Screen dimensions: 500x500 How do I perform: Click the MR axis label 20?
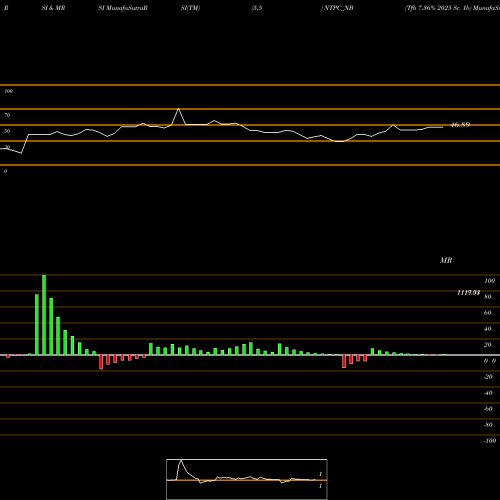click(x=488, y=345)
